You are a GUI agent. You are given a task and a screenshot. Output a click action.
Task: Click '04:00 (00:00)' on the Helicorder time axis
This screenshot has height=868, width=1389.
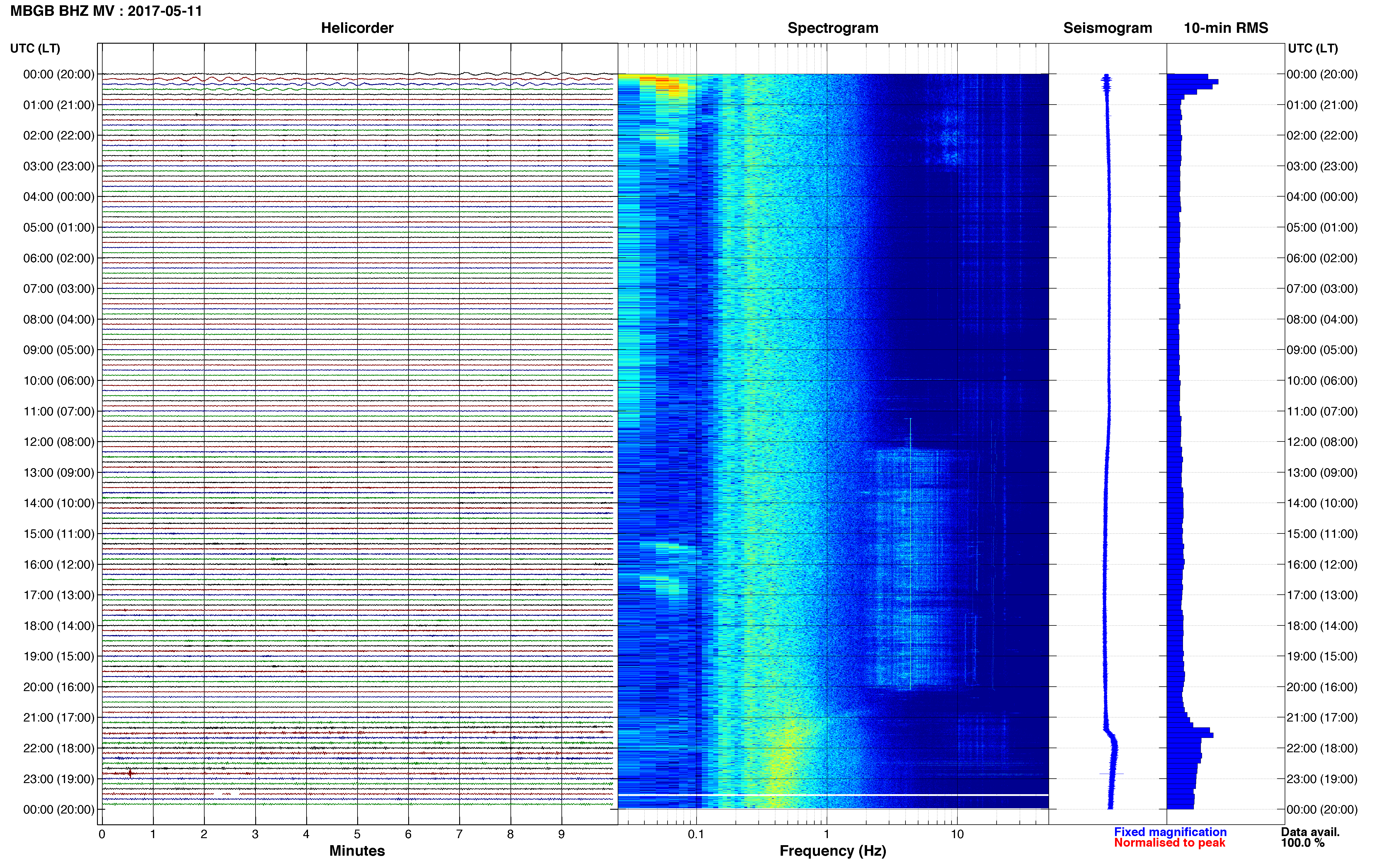[x=59, y=197]
